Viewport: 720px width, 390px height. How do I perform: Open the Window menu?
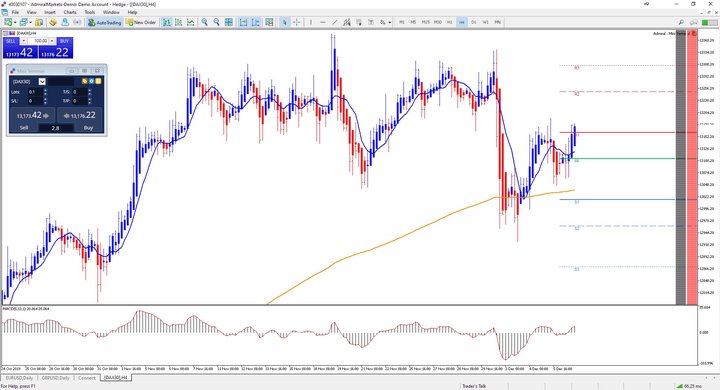pyautogui.click(x=111, y=12)
